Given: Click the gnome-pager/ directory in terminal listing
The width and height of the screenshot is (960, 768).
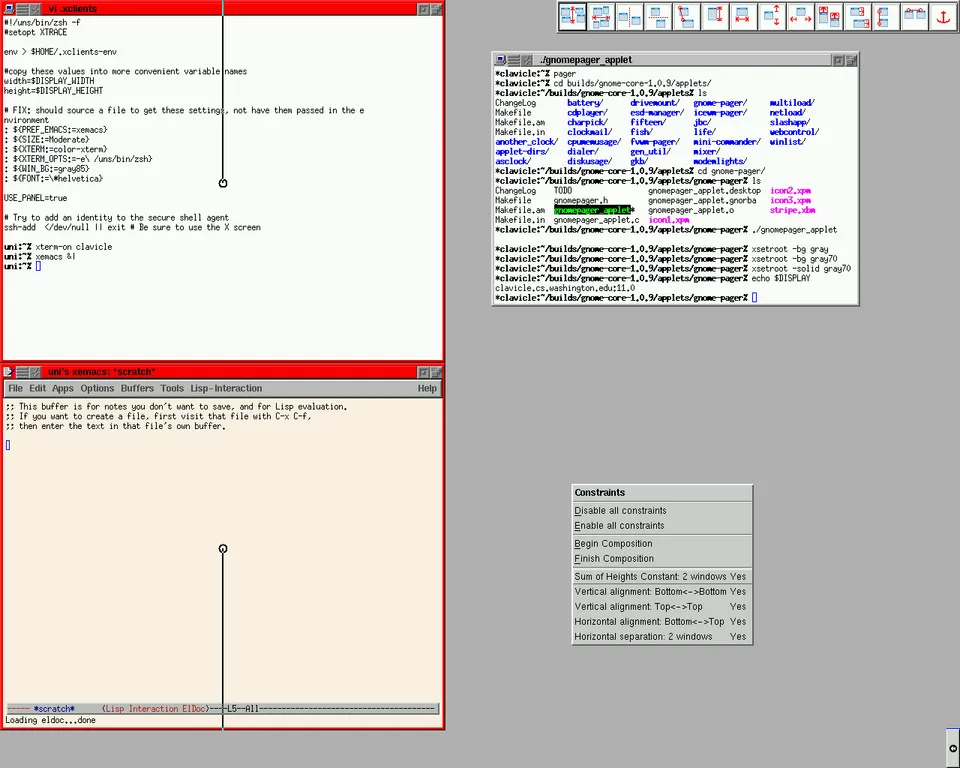Looking at the screenshot, I should pos(720,103).
